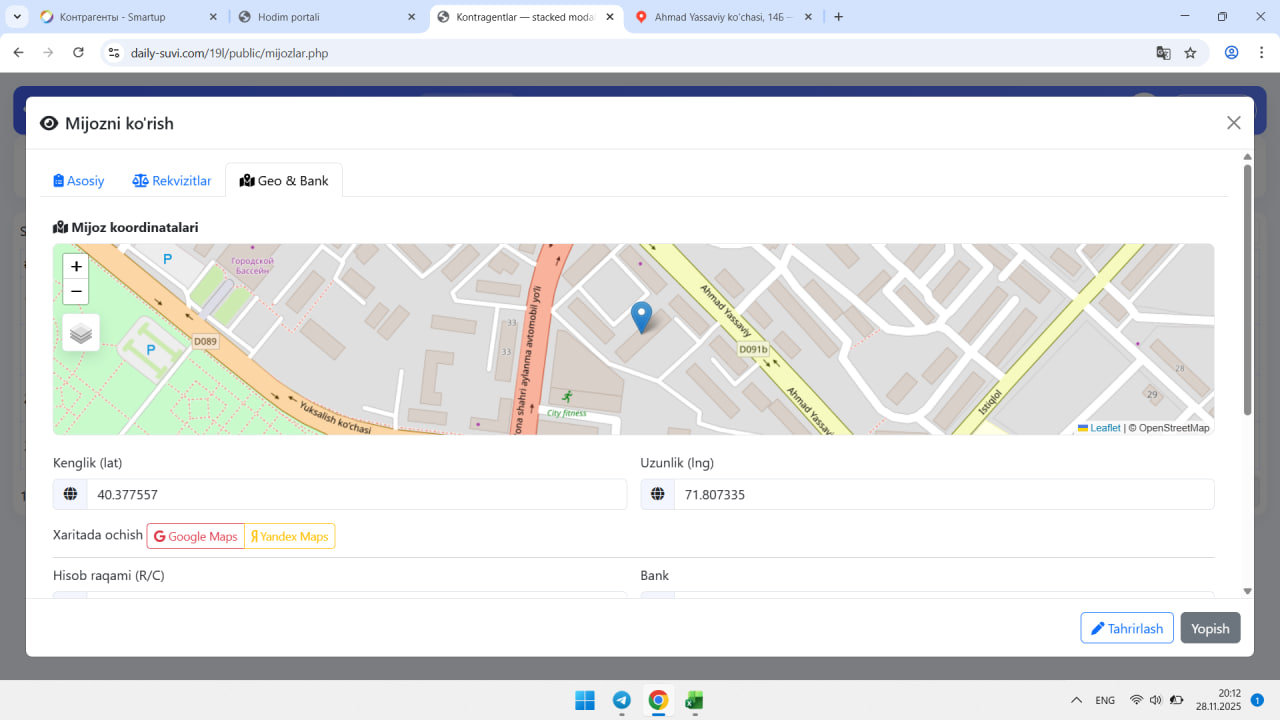
Task: Expand the browser tab search dropdown
Action: point(18,17)
